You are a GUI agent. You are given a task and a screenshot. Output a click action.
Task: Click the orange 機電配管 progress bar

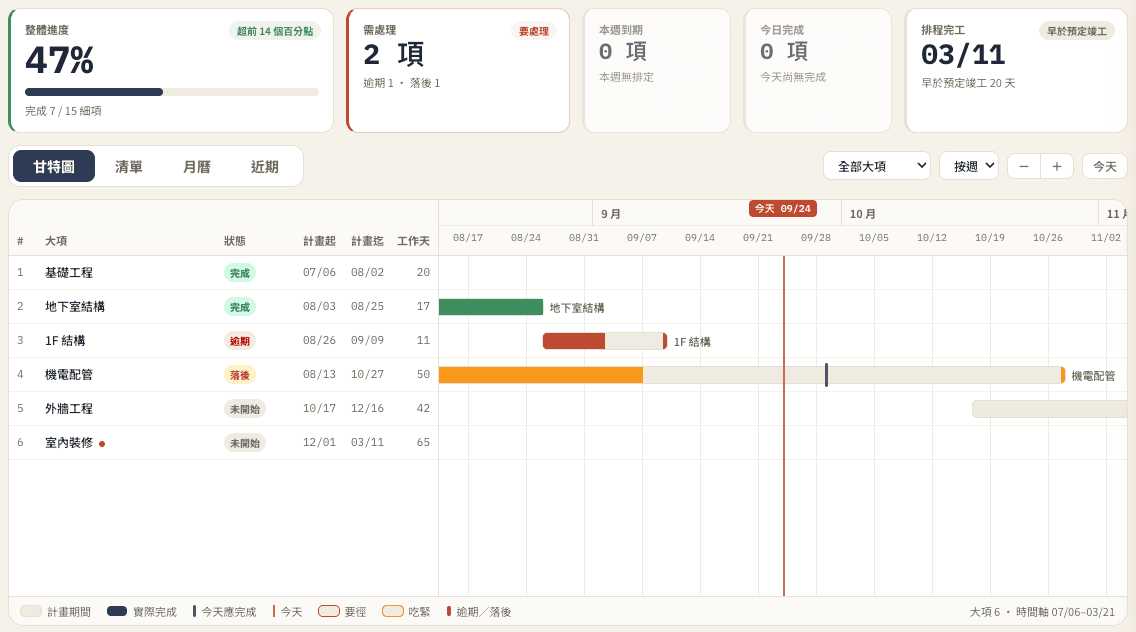point(540,375)
